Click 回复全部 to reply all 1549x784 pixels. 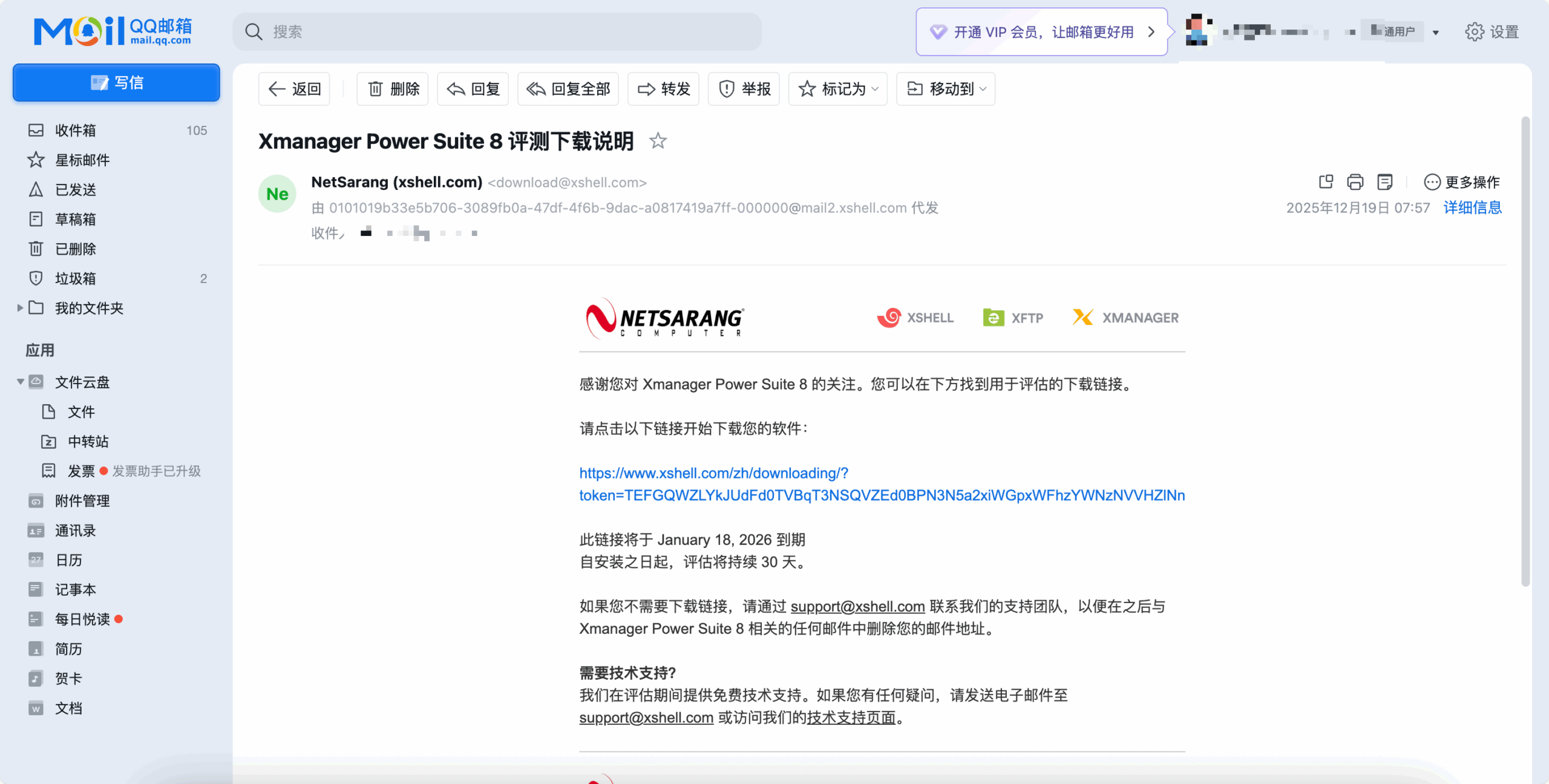click(x=568, y=88)
